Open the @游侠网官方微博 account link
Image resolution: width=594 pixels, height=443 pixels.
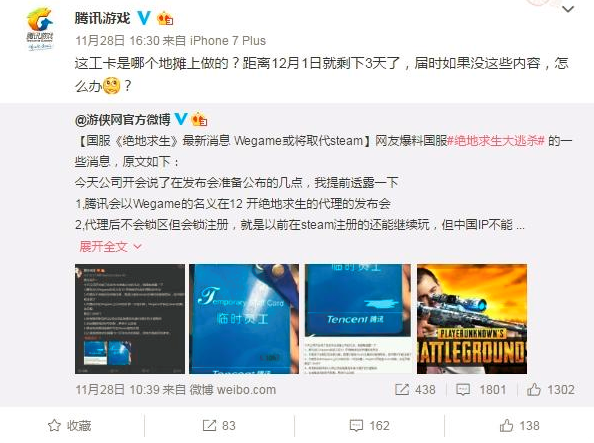[x=123, y=120]
